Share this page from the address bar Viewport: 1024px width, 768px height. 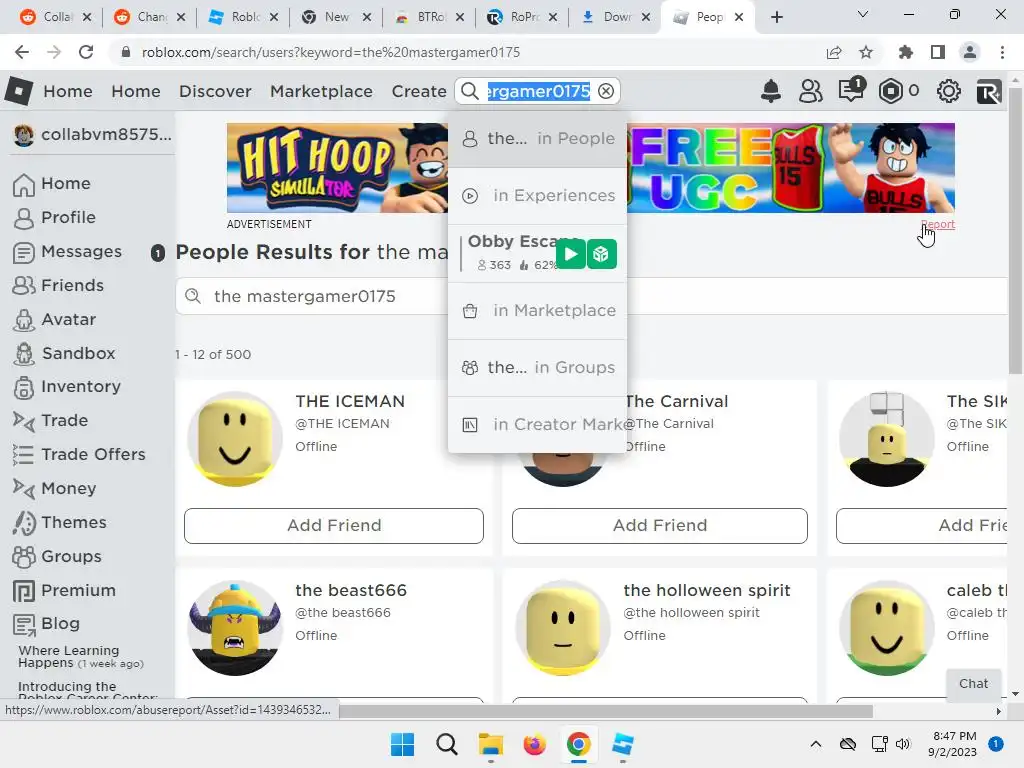tap(834, 52)
